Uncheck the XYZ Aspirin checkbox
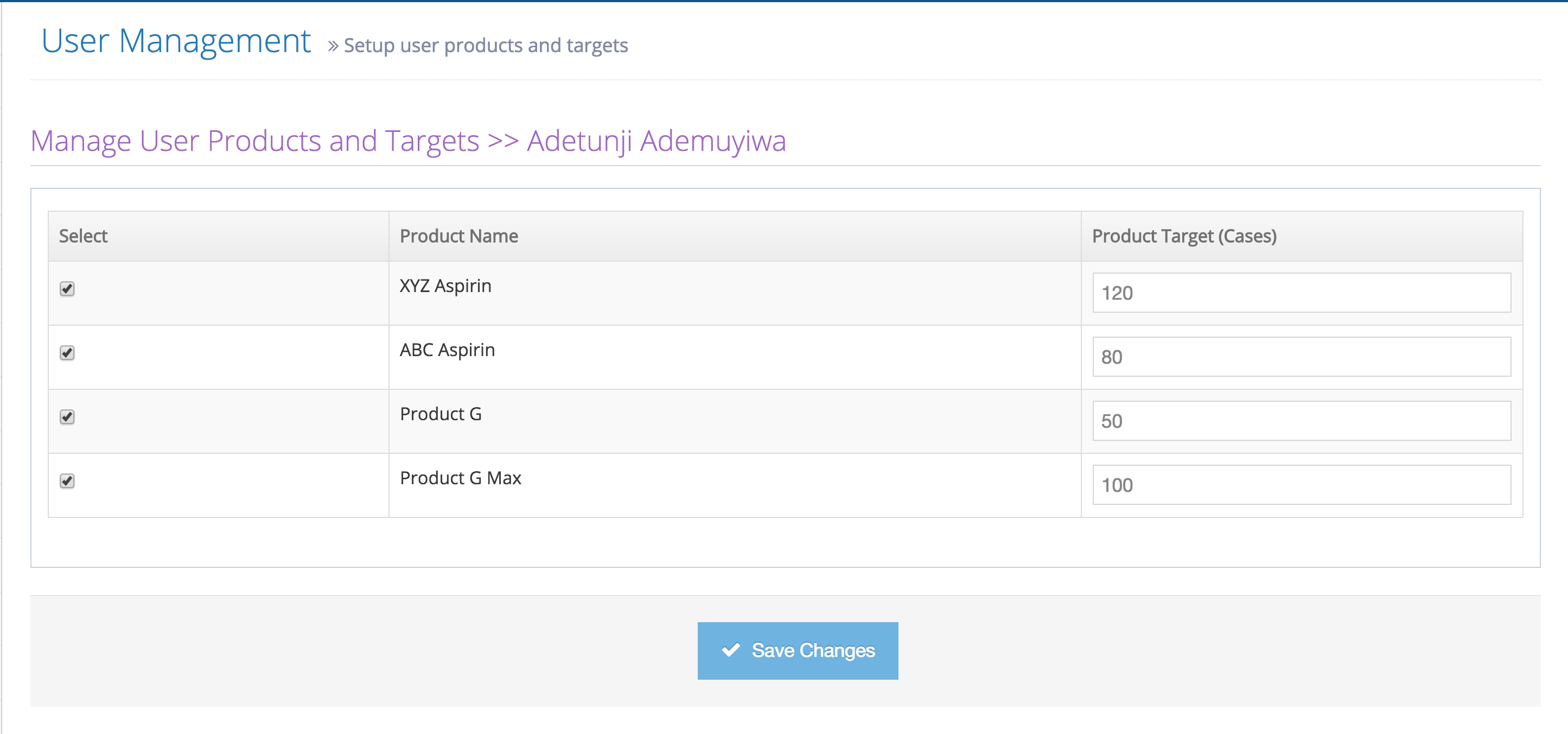 click(67, 289)
